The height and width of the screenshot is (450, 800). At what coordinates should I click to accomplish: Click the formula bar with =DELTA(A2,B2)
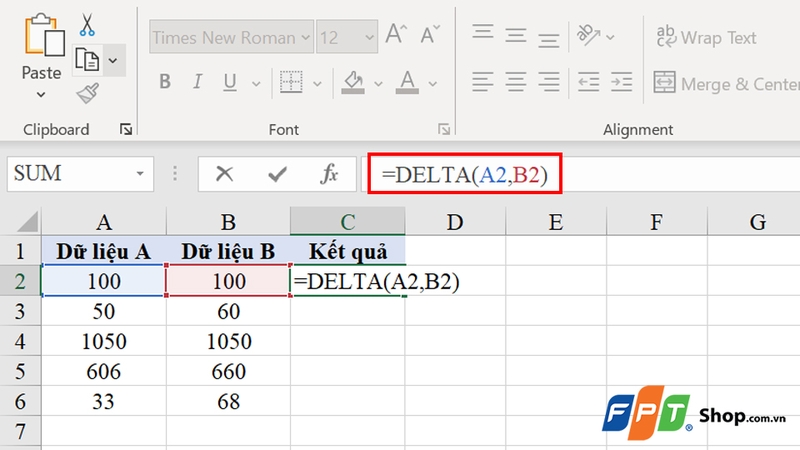pyautogui.click(x=582, y=174)
